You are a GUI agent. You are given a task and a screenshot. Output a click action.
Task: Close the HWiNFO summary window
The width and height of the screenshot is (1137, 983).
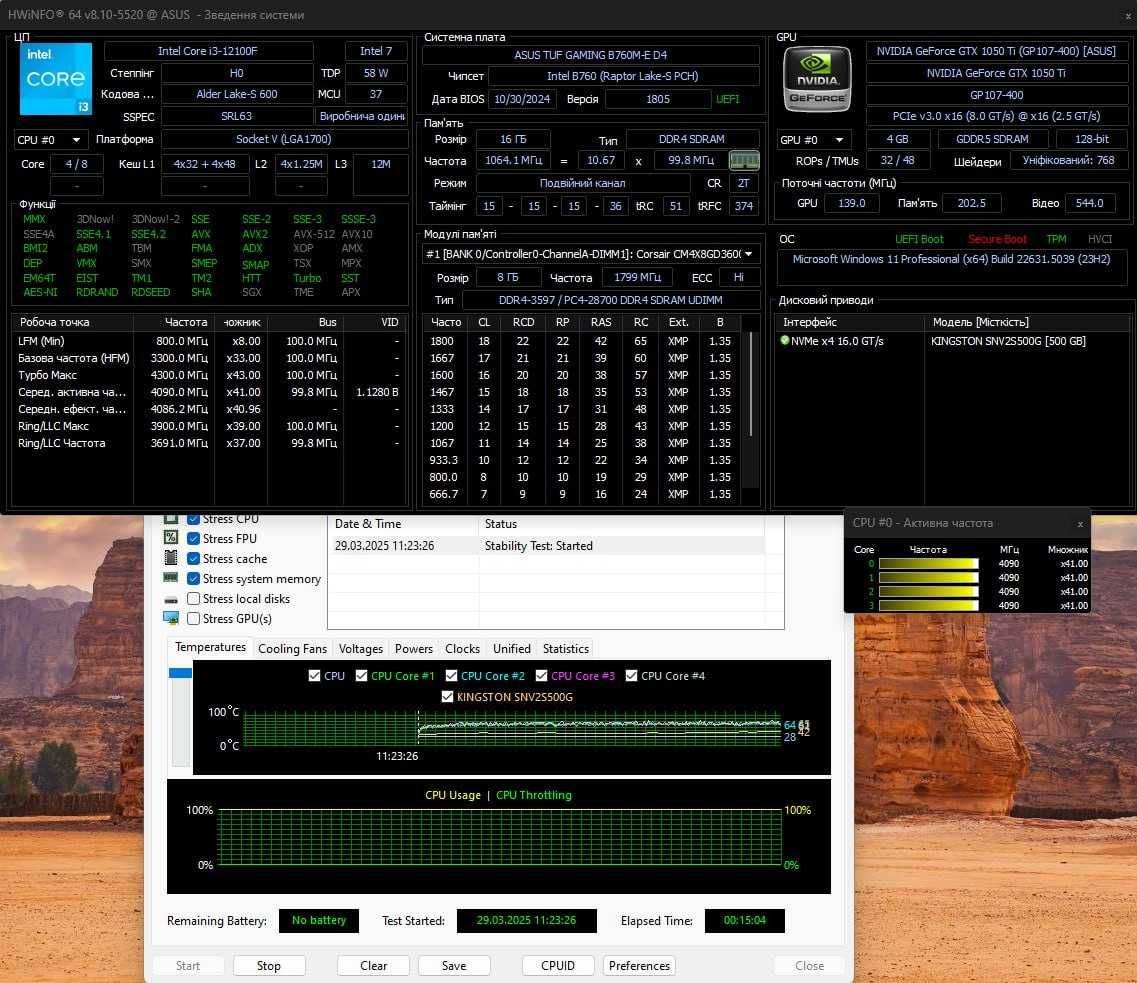pos(1128,15)
